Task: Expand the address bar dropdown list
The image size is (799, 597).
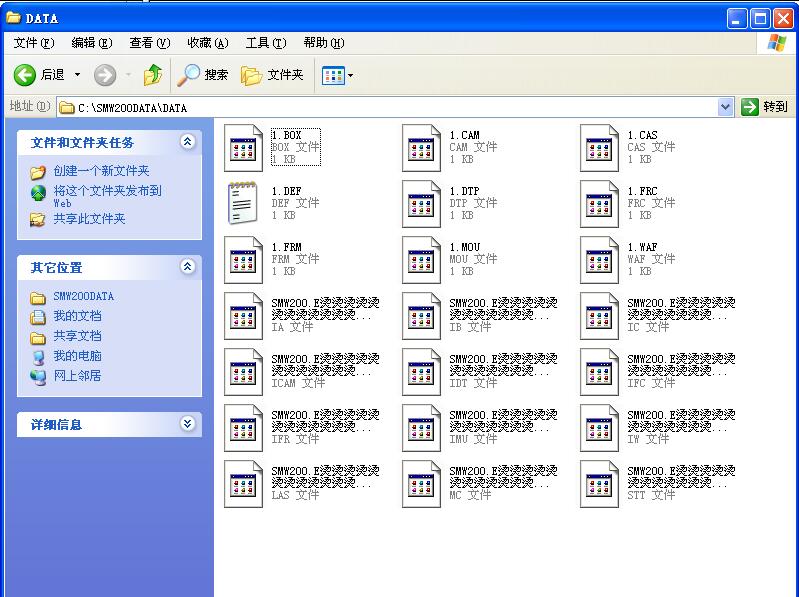Action: [725, 107]
